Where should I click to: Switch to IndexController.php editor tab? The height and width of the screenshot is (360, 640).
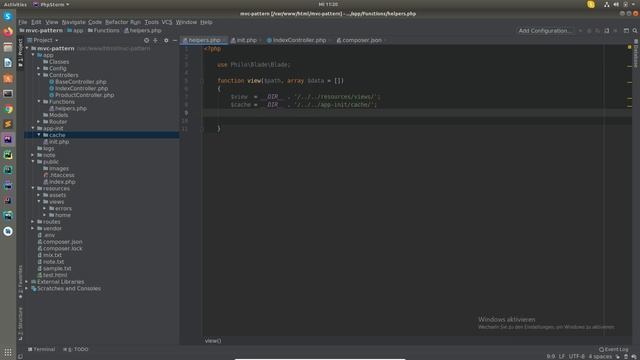point(296,40)
